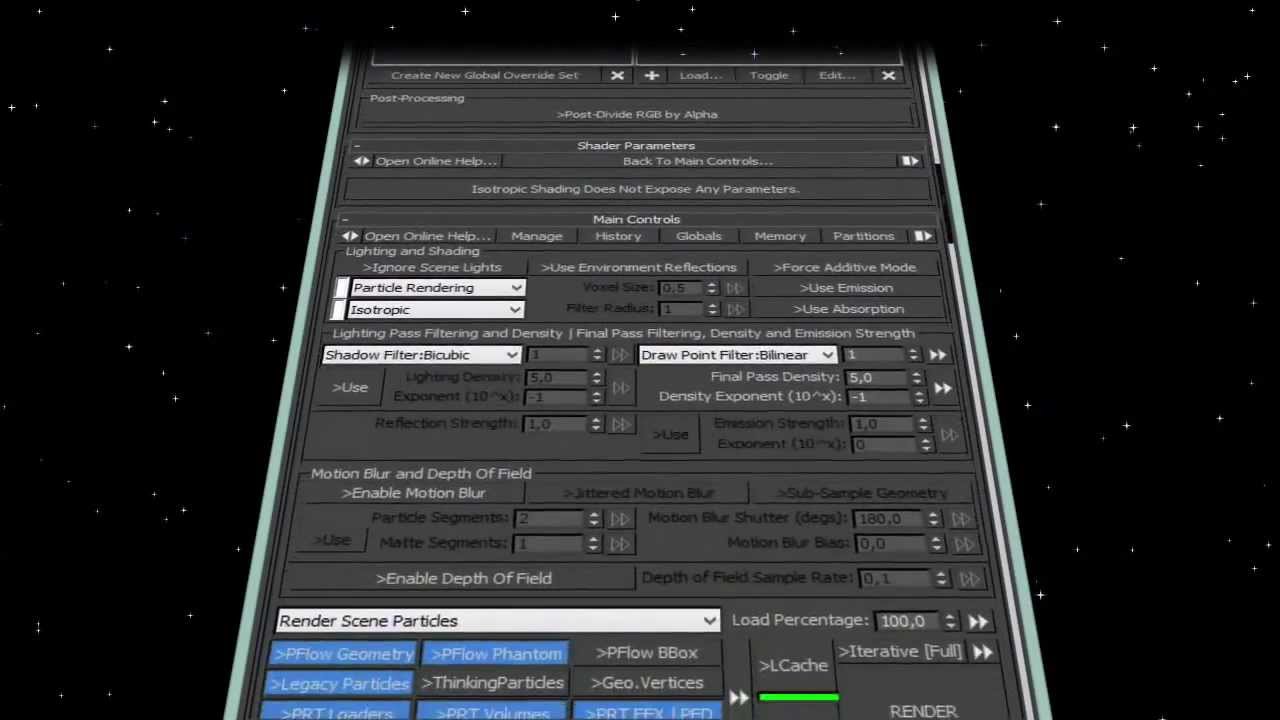Open the Partitions menu
1280x720 pixels.
tap(863, 236)
